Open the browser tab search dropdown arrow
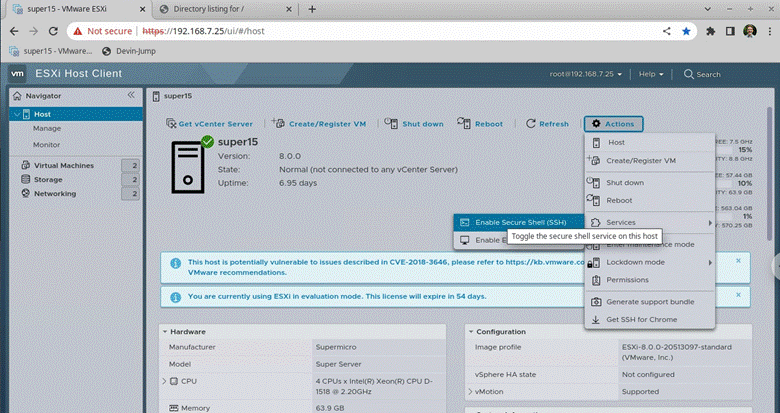Viewport: 780px width, 413px height. (x=707, y=9)
